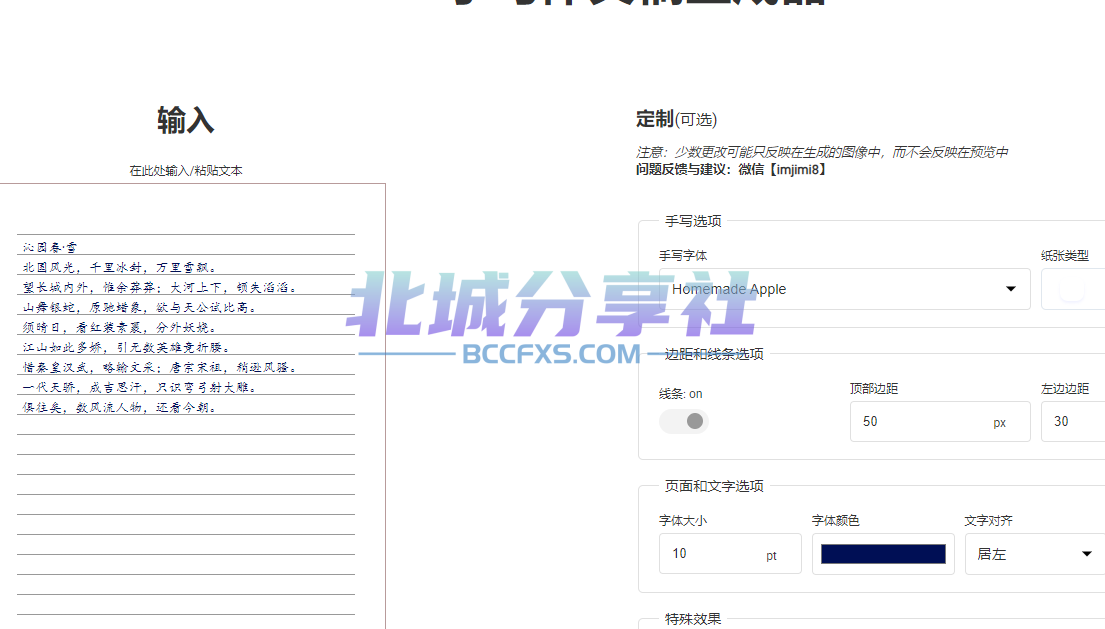Click the 输入 heading
Screen dimensions: 1105x629
tap(185, 120)
